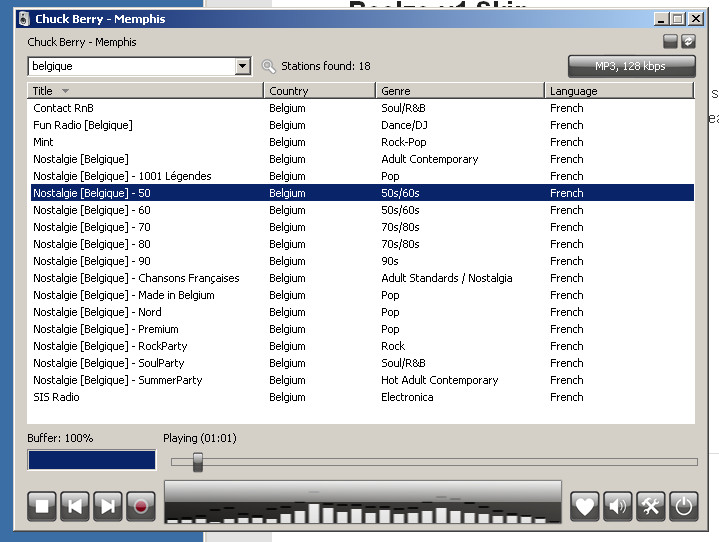Click the 90s genre cell
Screen dimensions: 719x542
click(390, 261)
